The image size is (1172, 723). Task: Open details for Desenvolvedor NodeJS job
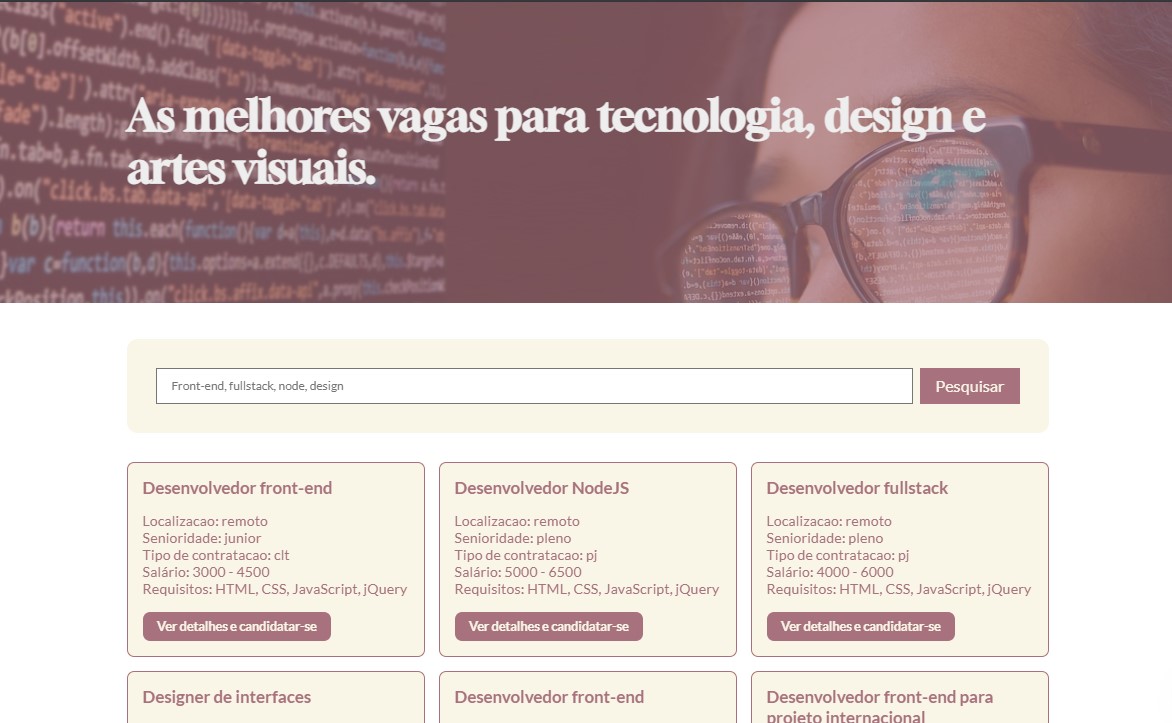pos(549,627)
